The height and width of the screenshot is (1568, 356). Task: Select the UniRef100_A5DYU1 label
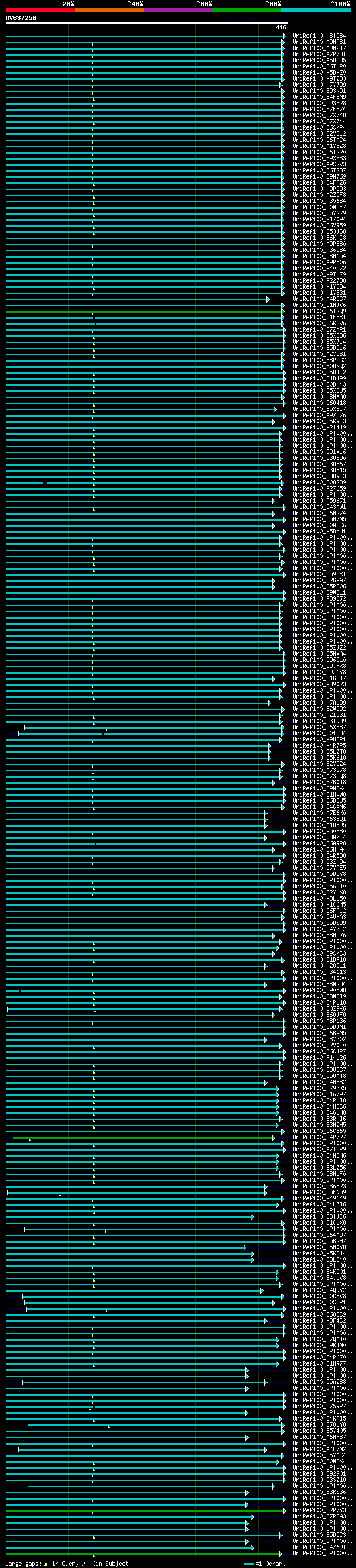coord(319,532)
